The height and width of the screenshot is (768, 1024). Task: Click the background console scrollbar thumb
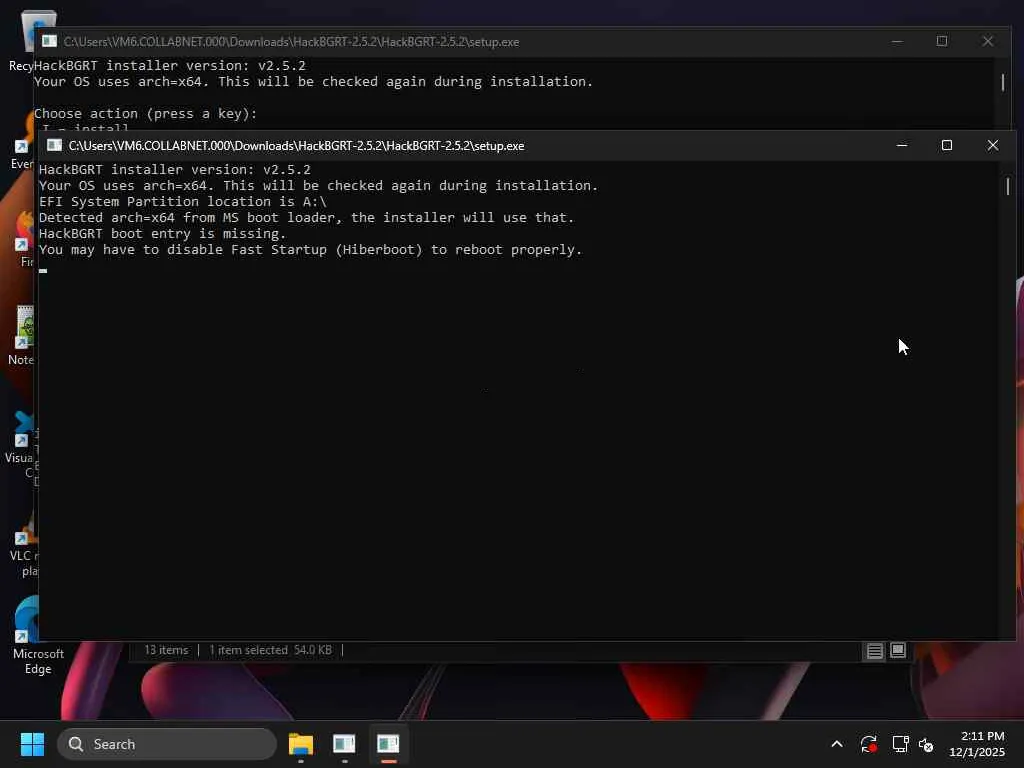(x=1003, y=82)
